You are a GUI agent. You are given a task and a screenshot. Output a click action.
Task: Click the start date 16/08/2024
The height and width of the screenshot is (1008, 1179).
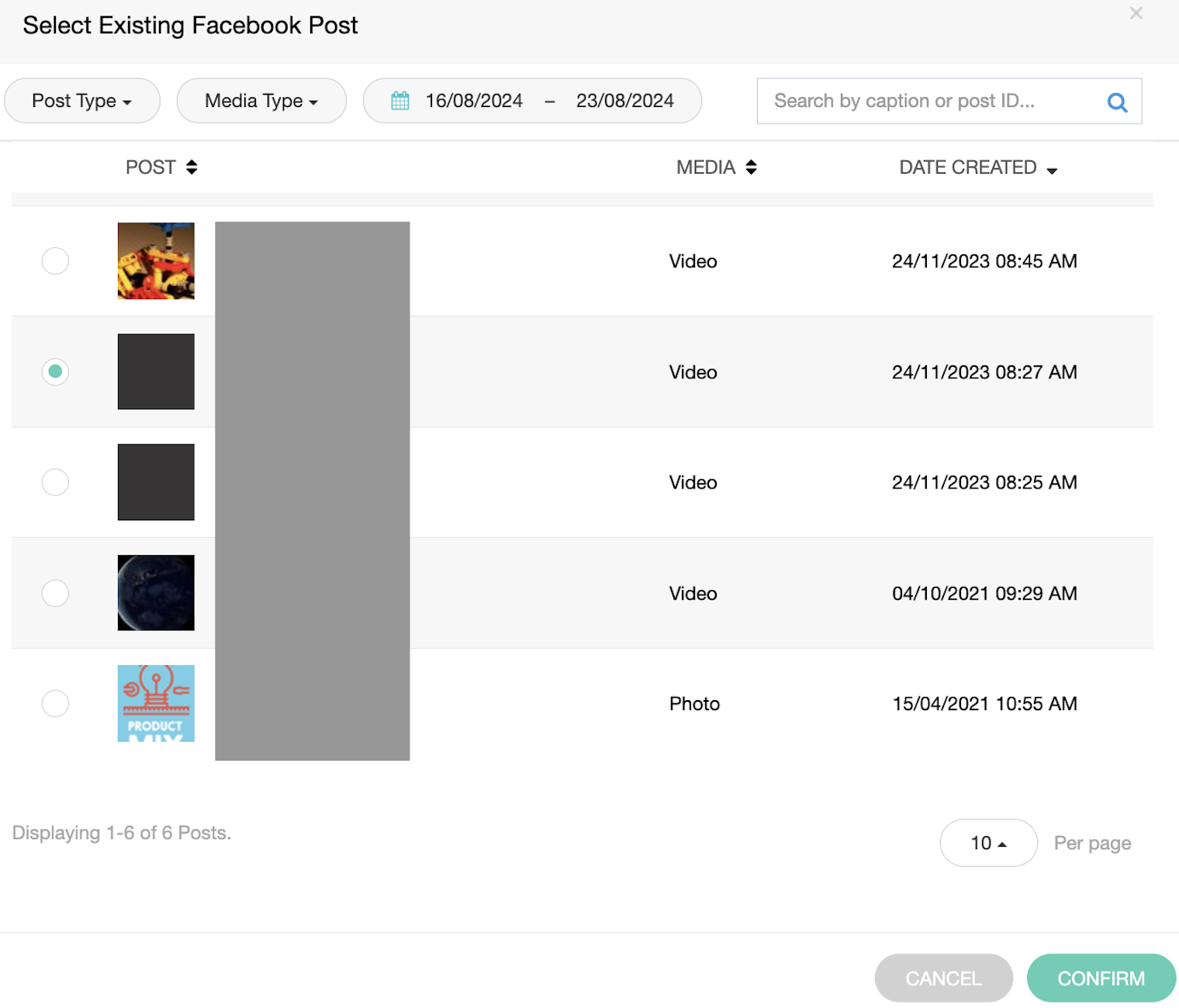(x=474, y=101)
